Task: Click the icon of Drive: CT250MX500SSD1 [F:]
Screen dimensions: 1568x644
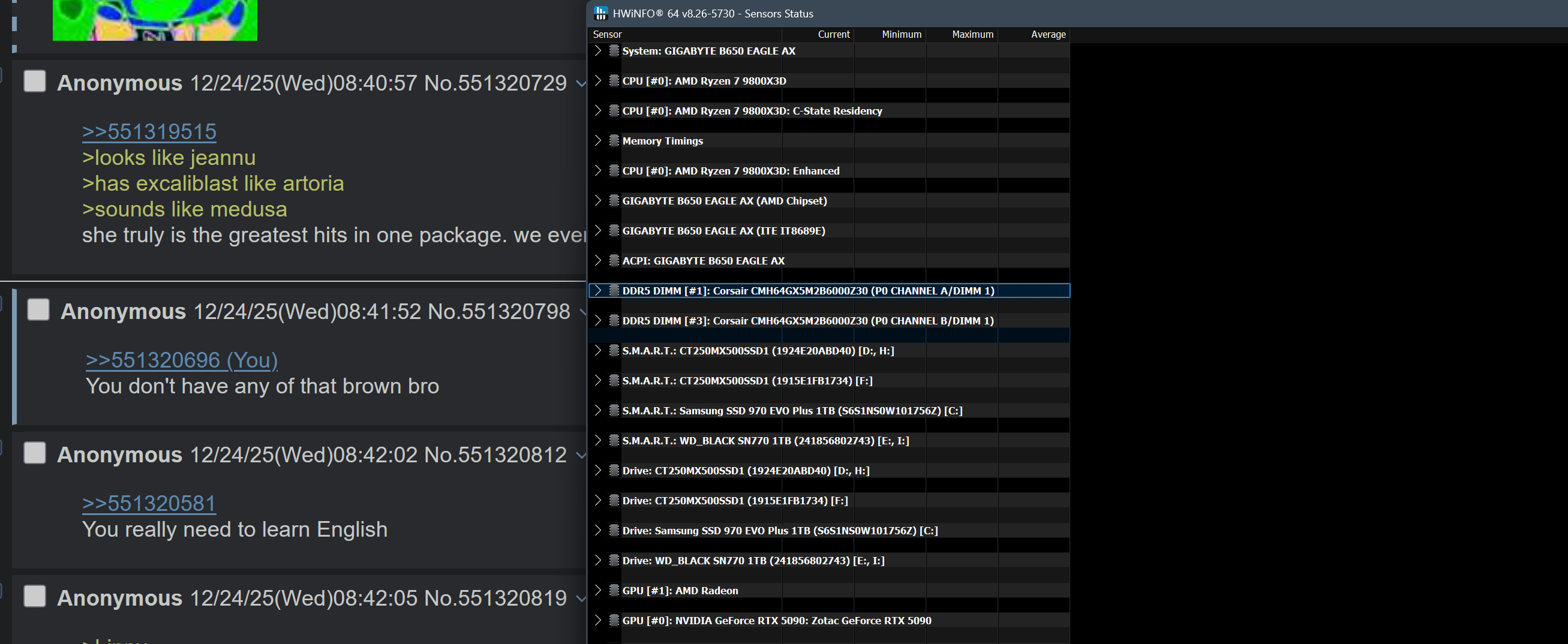Action: click(x=614, y=500)
